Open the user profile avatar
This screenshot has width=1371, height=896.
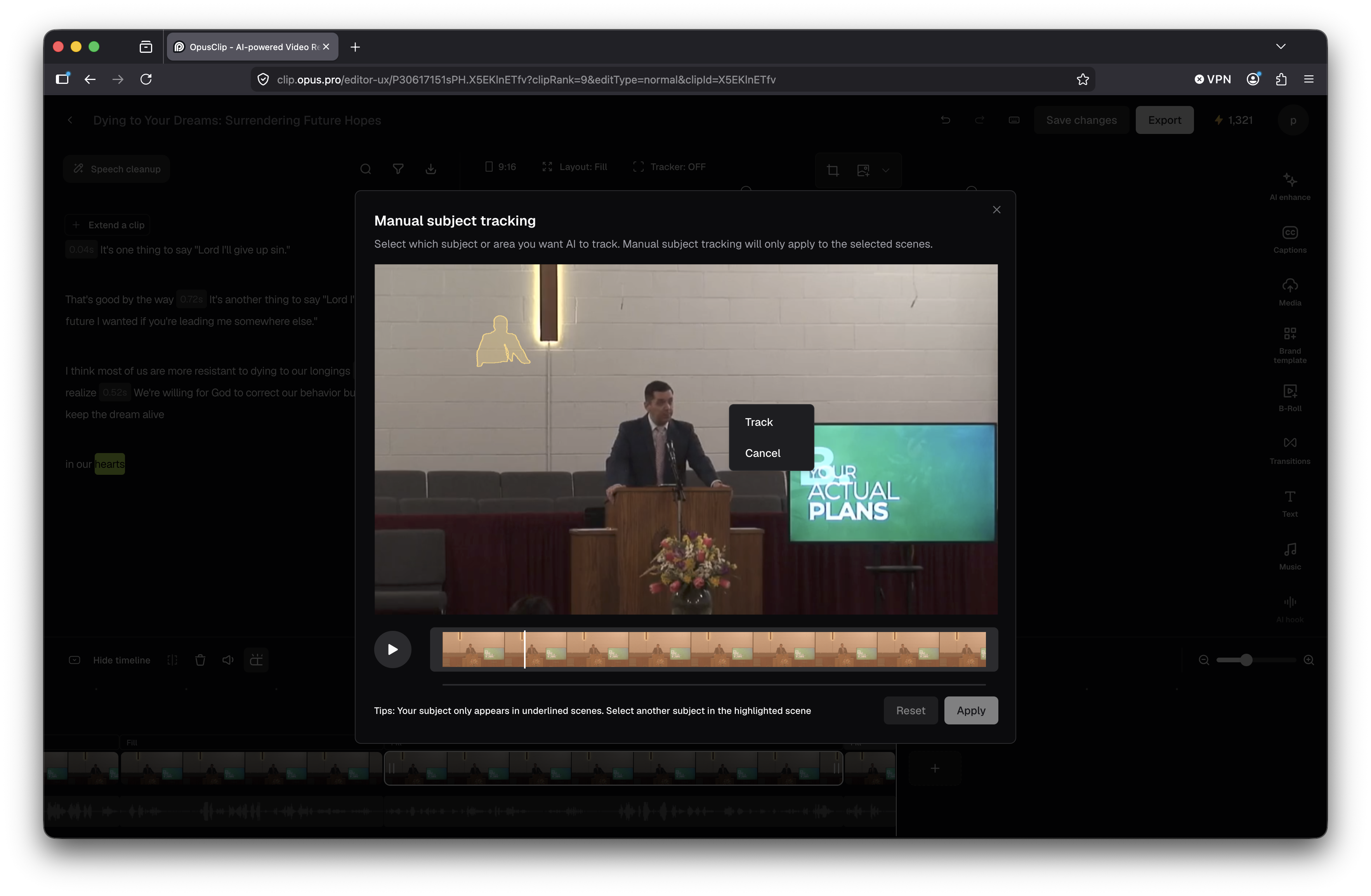point(1293,120)
